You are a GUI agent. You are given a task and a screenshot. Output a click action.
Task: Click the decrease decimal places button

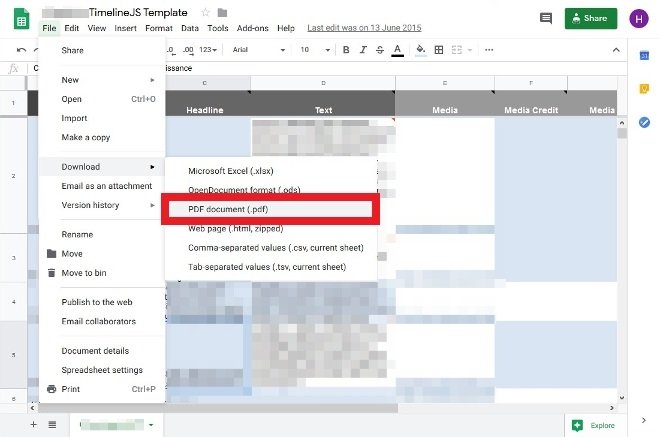170,50
